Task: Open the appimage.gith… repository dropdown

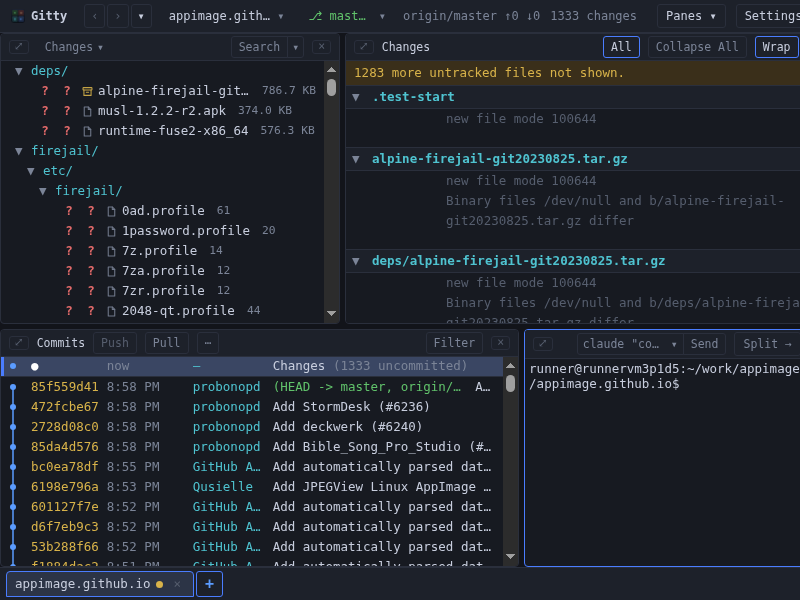Action: pyautogui.click(x=226, y=16)
